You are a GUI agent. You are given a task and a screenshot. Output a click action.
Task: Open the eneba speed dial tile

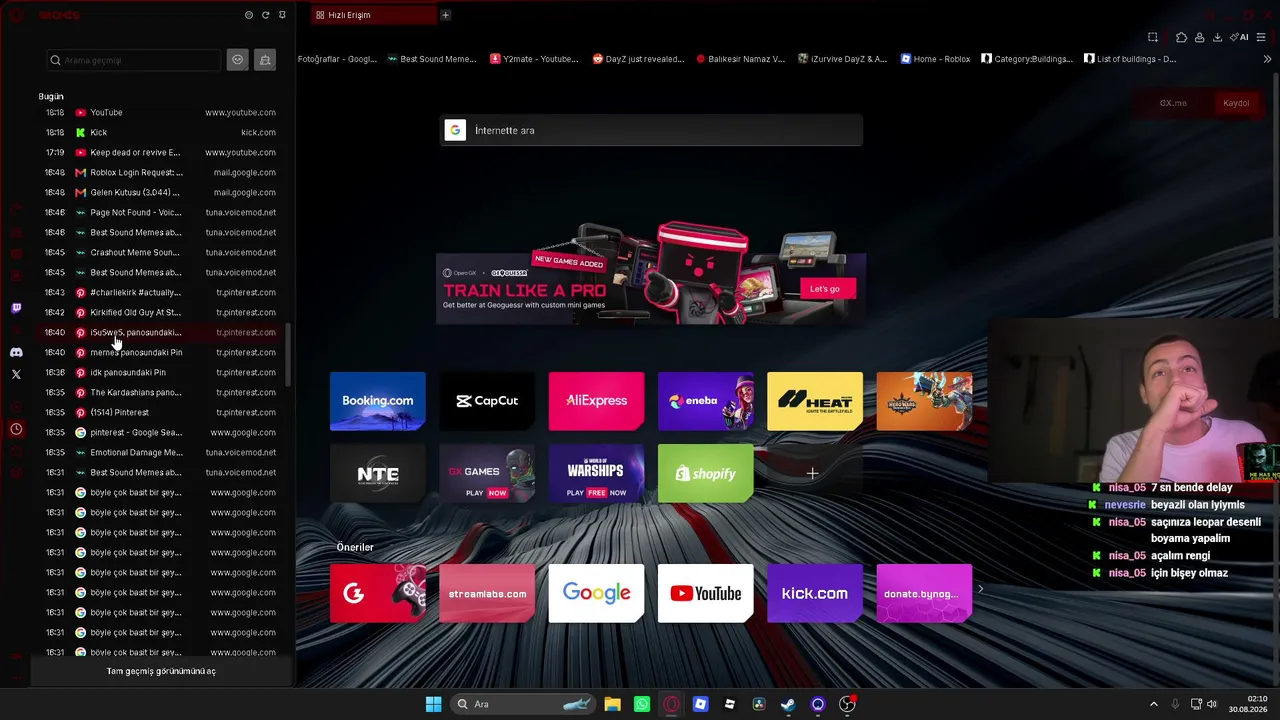(705, 401)
